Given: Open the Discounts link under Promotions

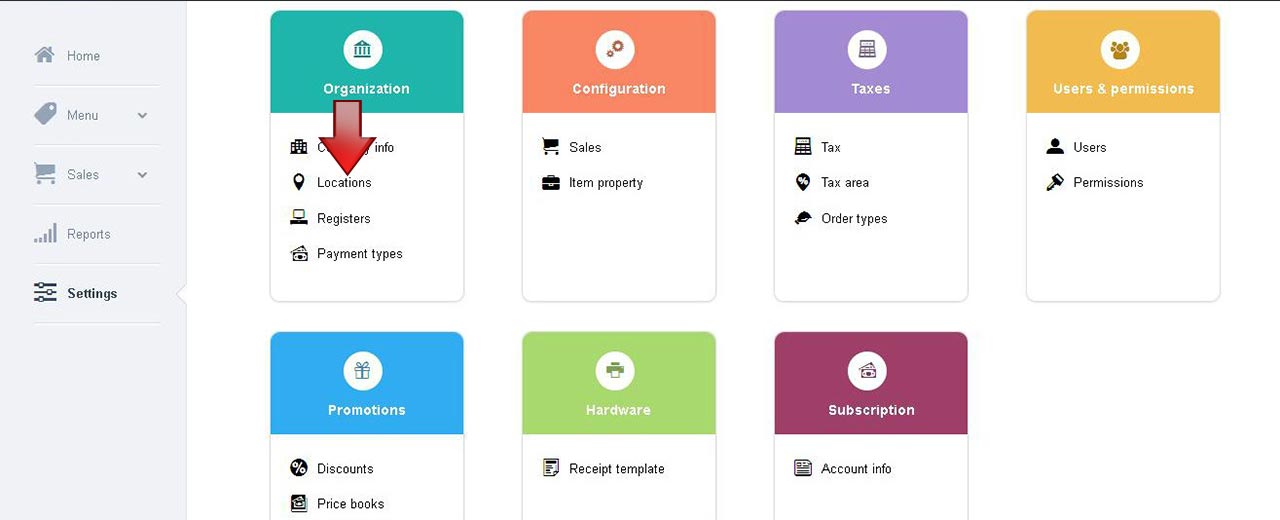Looking at the screenshot, I should [345, 469].
